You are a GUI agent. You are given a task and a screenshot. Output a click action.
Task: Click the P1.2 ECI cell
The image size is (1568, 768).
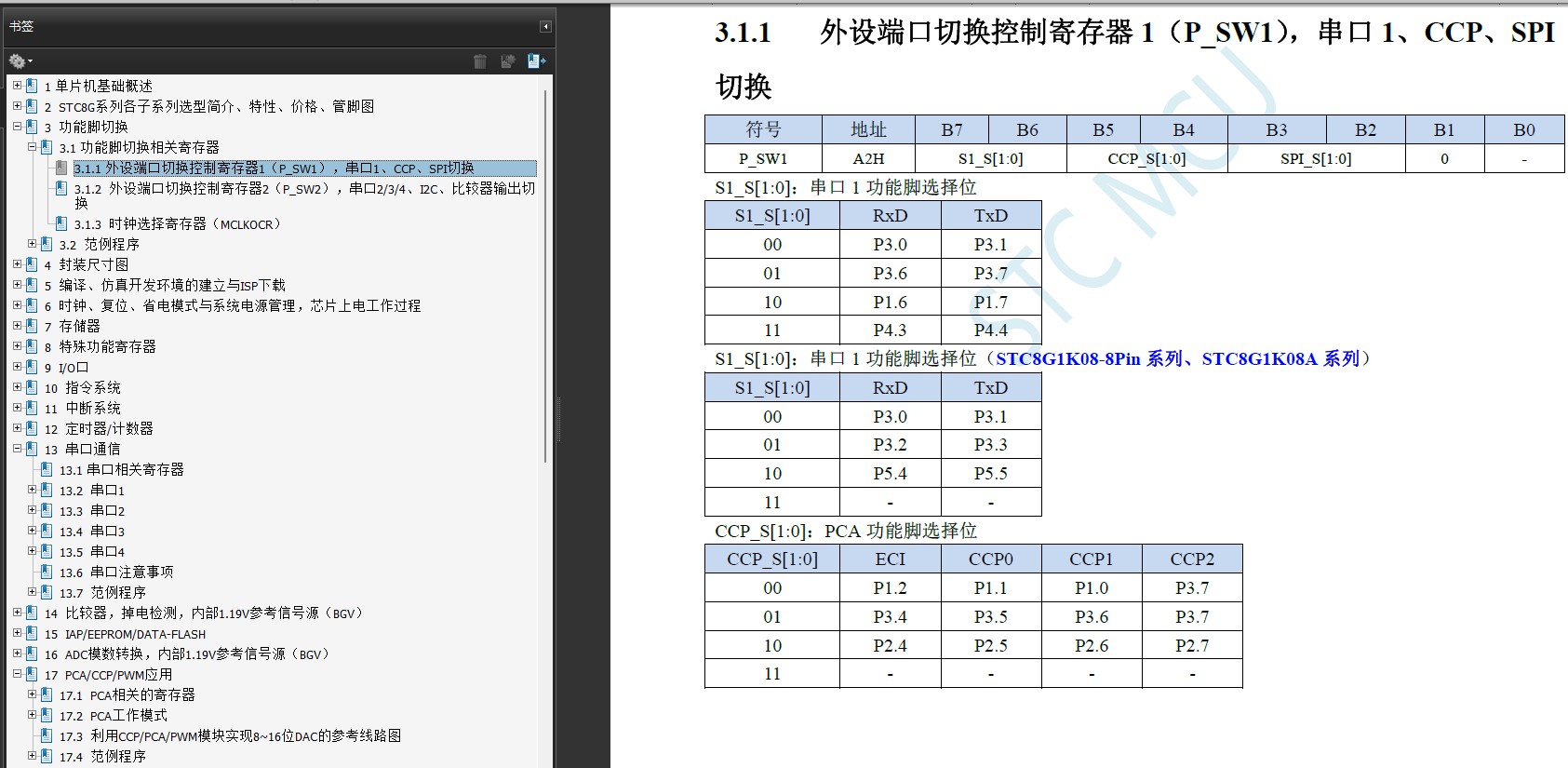(x=890, y=588)
